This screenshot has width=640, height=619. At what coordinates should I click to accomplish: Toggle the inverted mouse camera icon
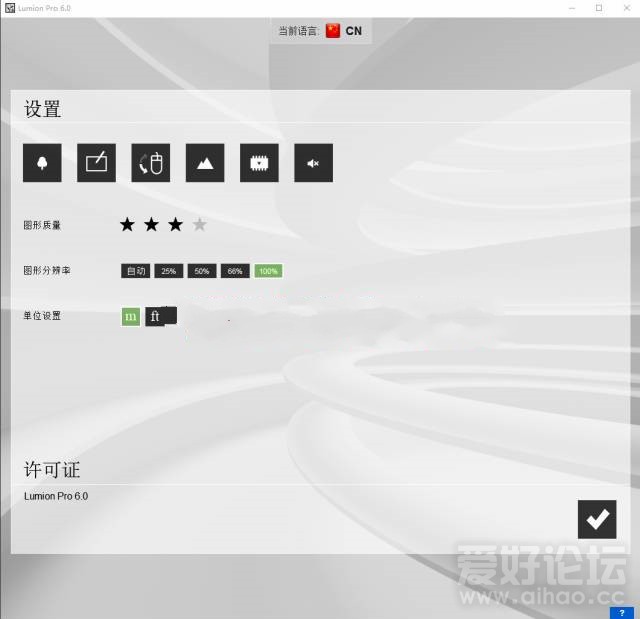(150, 163)
